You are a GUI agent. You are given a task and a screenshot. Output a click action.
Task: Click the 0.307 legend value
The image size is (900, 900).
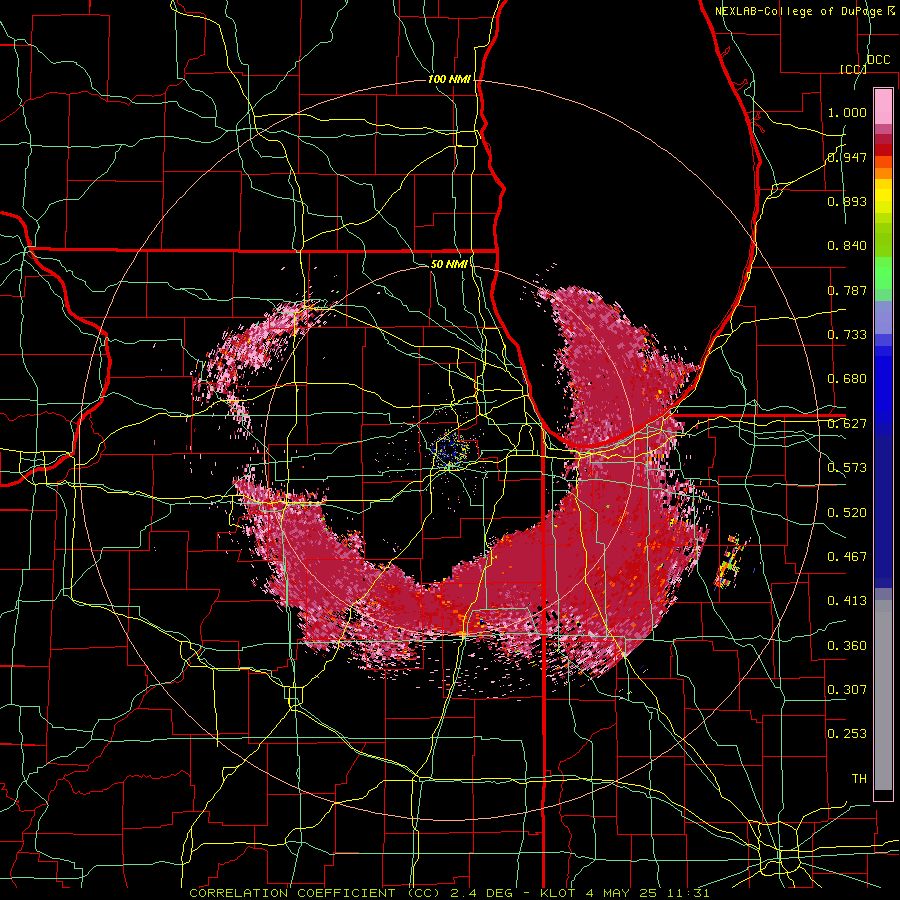point(847,690)
